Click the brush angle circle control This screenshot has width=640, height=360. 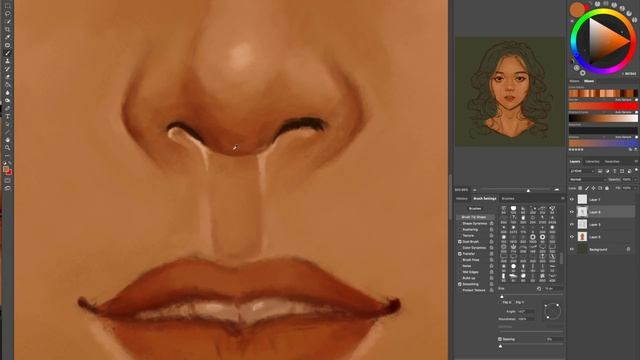pos(552,311)
